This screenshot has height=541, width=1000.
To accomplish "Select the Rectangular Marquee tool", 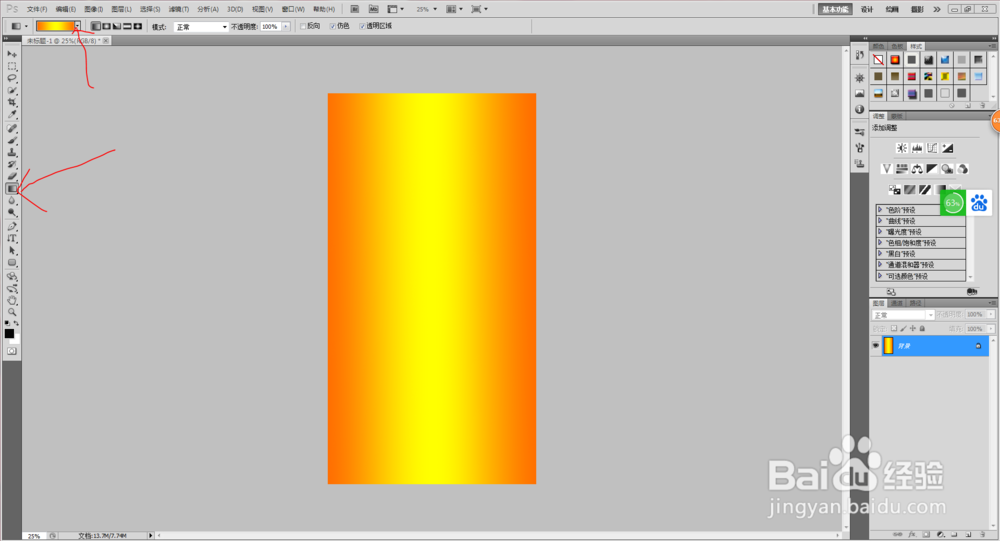I will [x=11, y=66].
